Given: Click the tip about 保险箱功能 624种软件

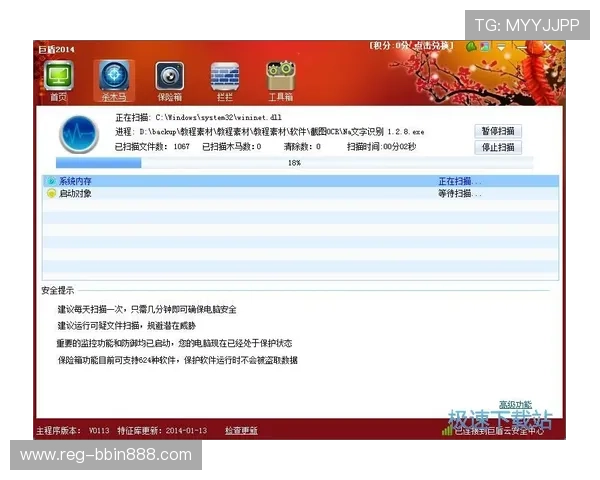Looking at the screenshot, I should (178, 360).
